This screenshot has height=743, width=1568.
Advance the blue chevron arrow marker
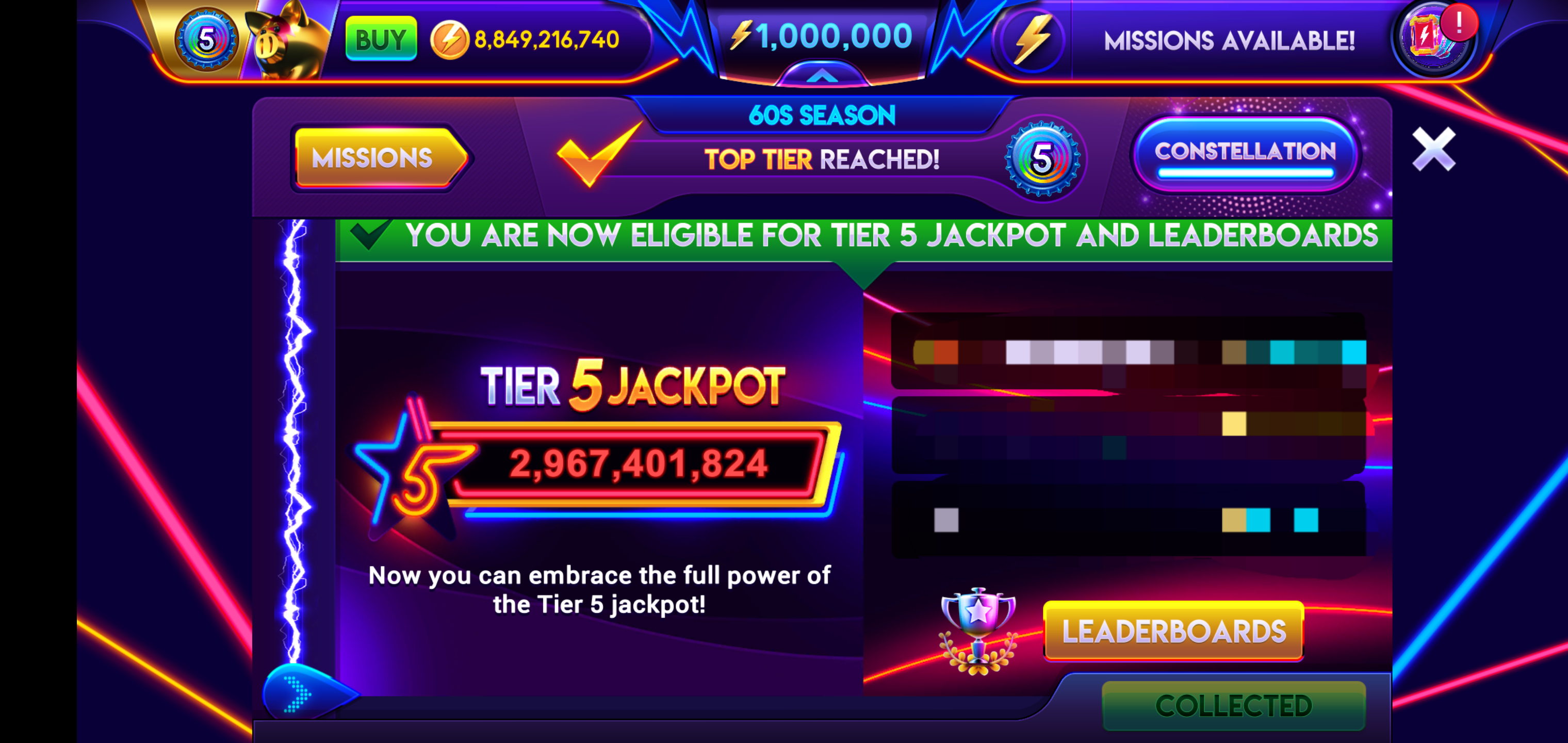(305, 692)
